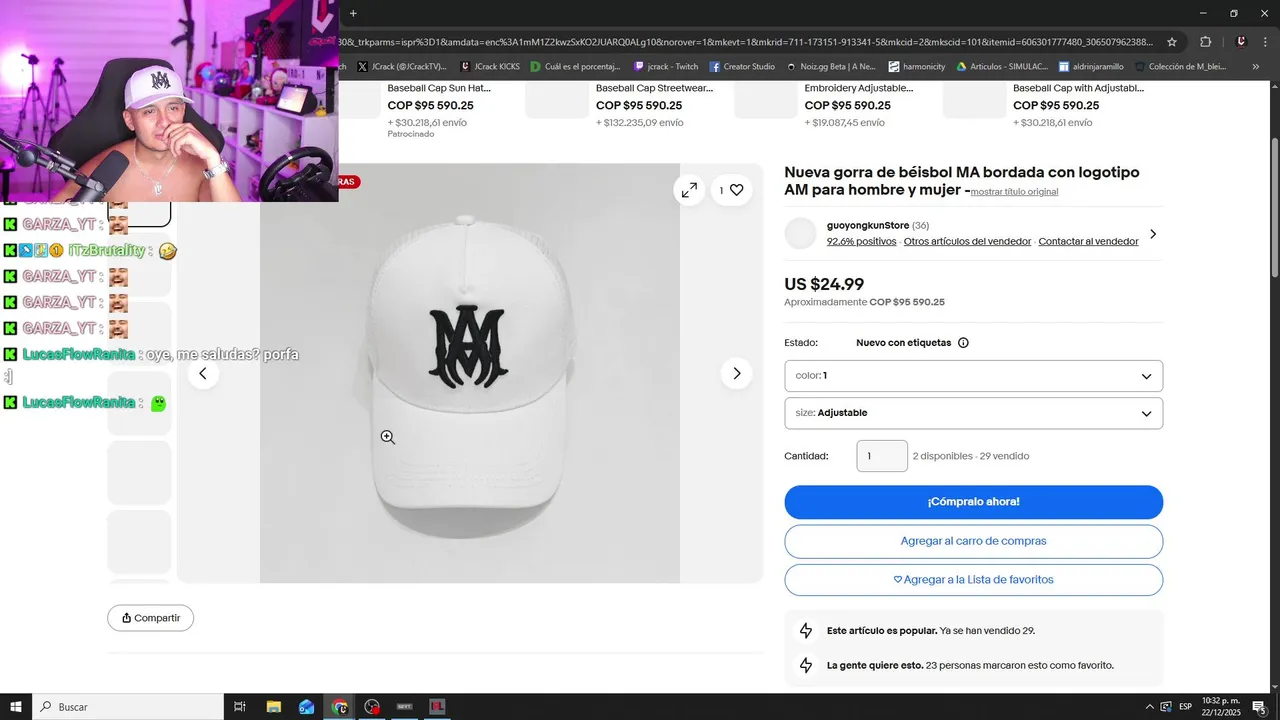Open the jcrack - Twitch bookmark
Viewport: 1280px width, 720px height.
(666, 67)
